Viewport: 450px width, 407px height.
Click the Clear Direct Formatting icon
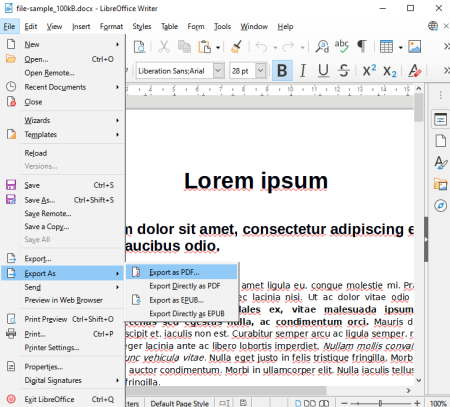(x=415, y=71)
